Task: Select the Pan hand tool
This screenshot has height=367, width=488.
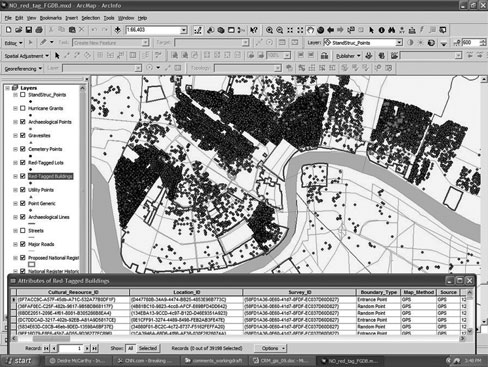Action: pyautogui.click(x=310, y=30)
